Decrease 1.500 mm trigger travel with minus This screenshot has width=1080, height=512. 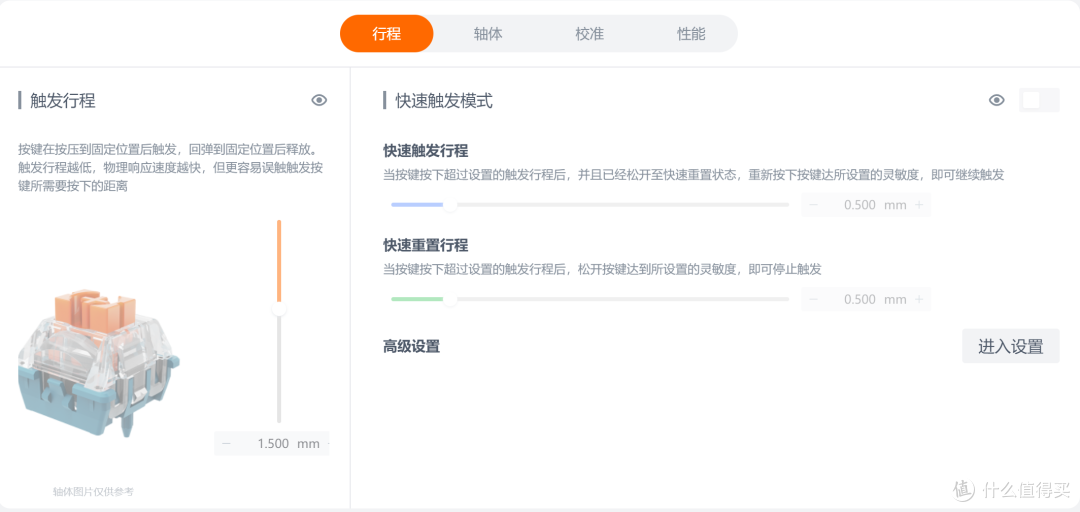tap(227, 443)
